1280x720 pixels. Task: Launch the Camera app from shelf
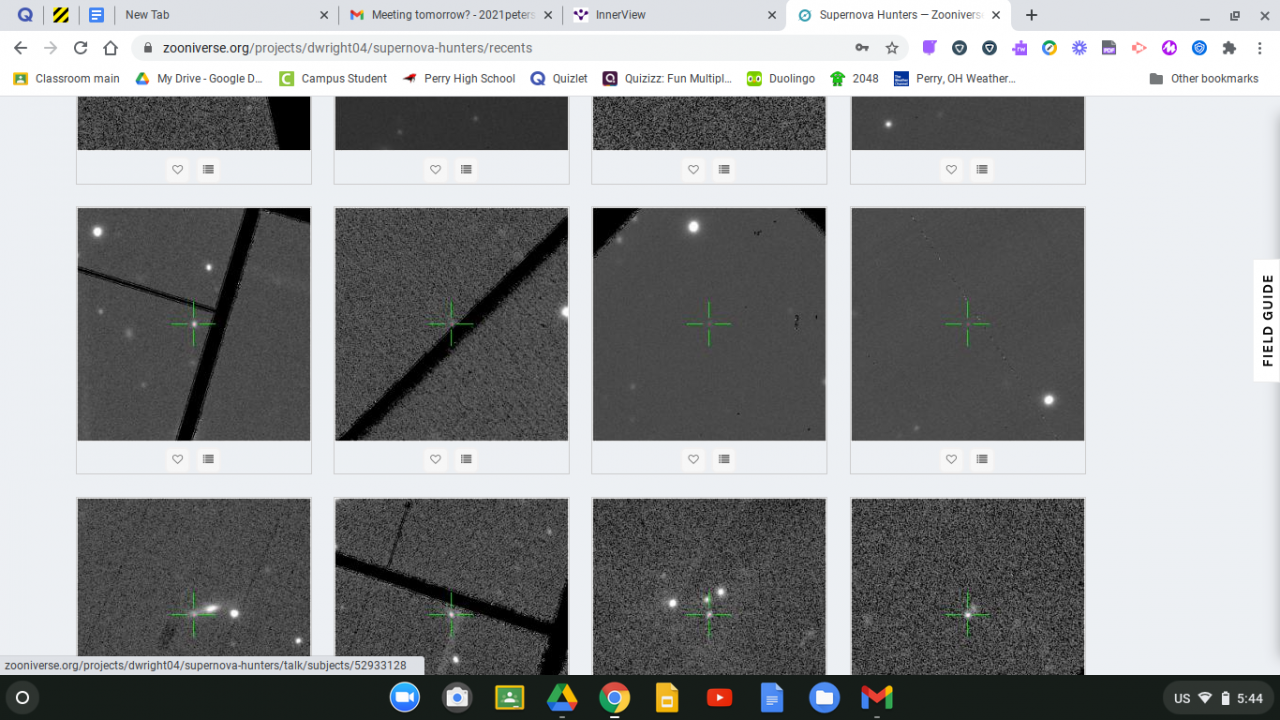pyautogui.click(x=457, y=697)
